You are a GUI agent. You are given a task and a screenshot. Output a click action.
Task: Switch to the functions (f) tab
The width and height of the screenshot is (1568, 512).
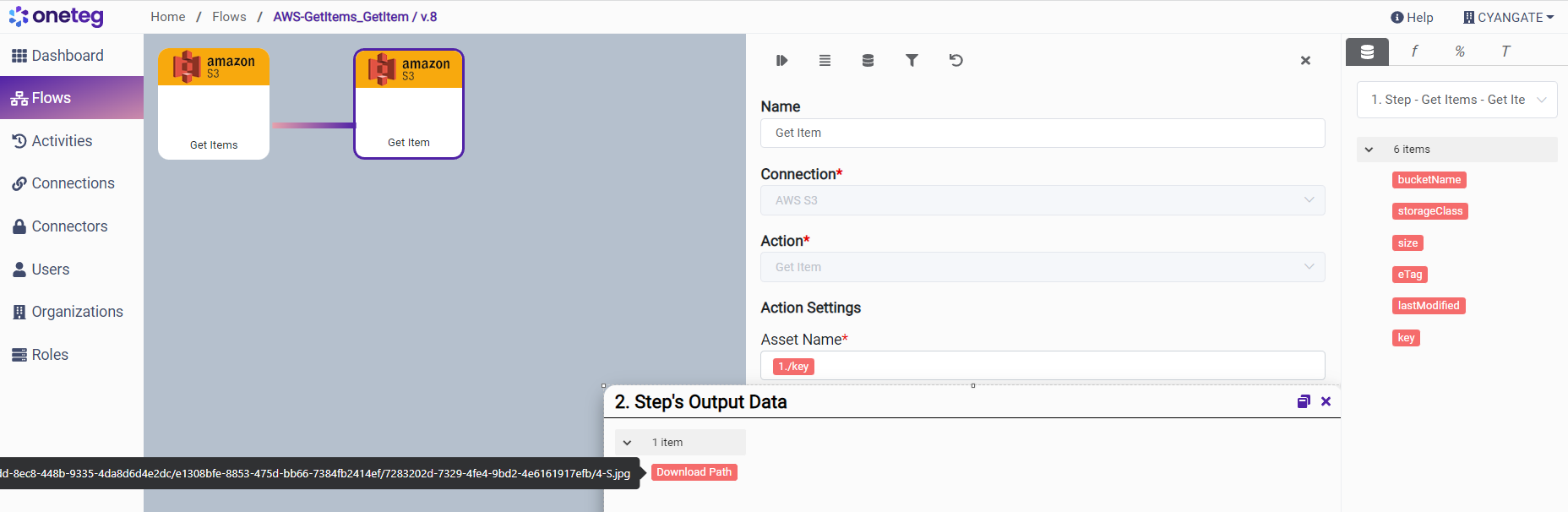click(1413, 52)
